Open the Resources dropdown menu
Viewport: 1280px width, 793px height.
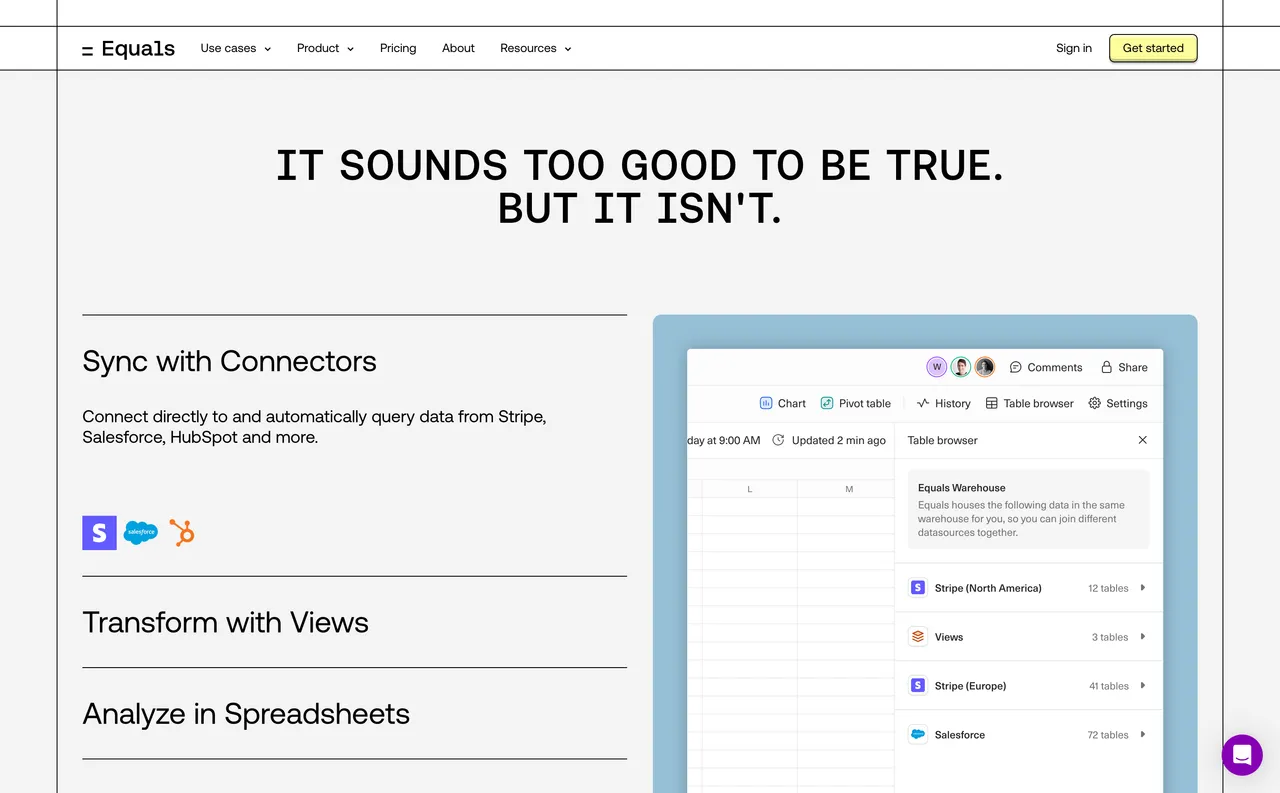coord(535,48)
